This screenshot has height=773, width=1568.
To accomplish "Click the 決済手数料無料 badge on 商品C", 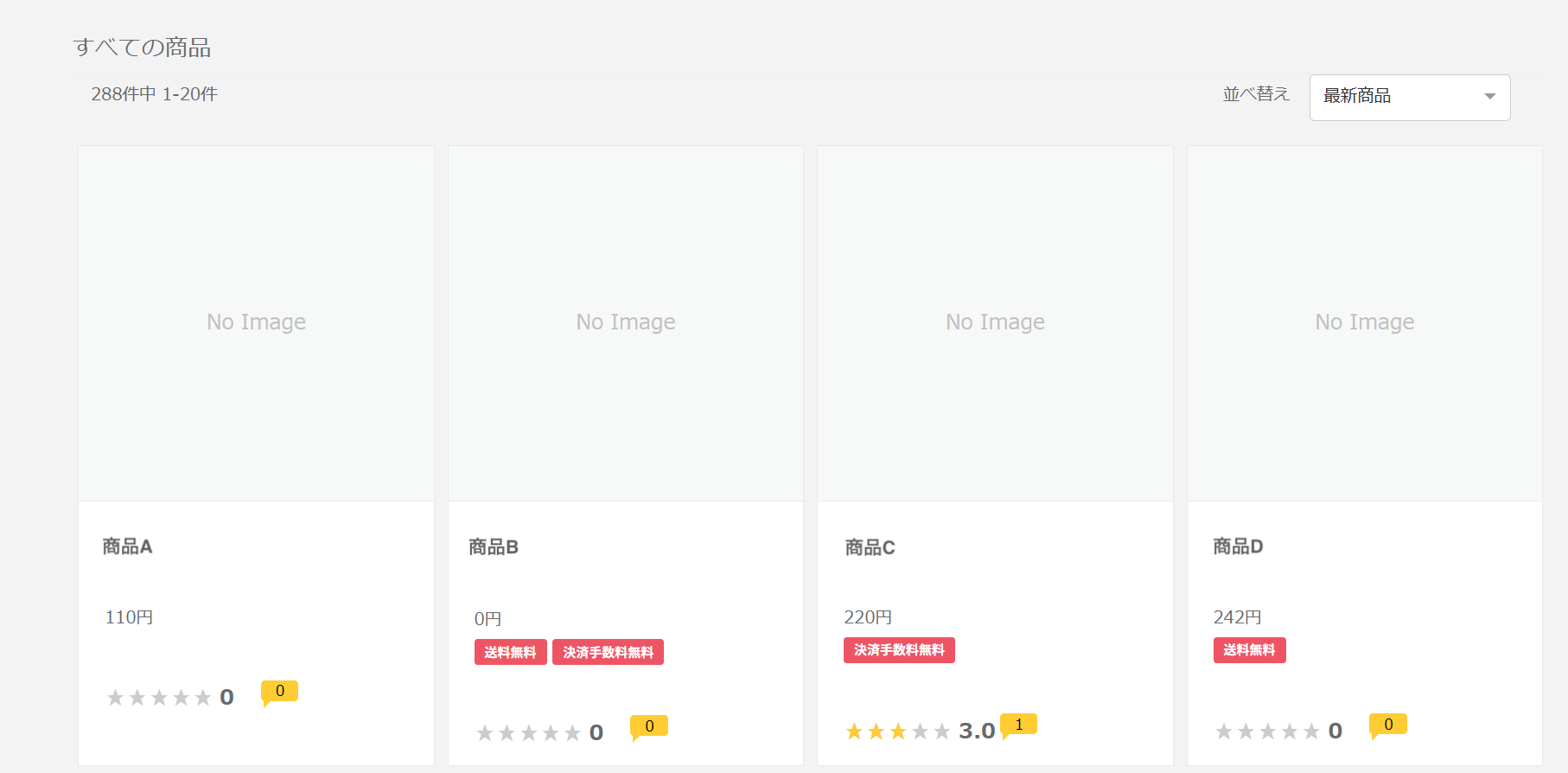I will pyautogui.click(x=899, y=650).
